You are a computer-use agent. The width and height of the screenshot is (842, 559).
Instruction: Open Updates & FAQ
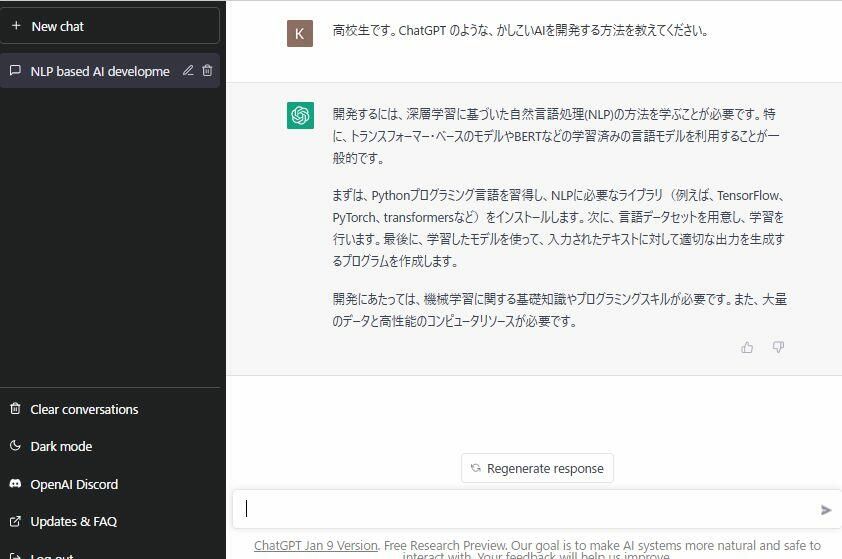(x=73, y=521)
